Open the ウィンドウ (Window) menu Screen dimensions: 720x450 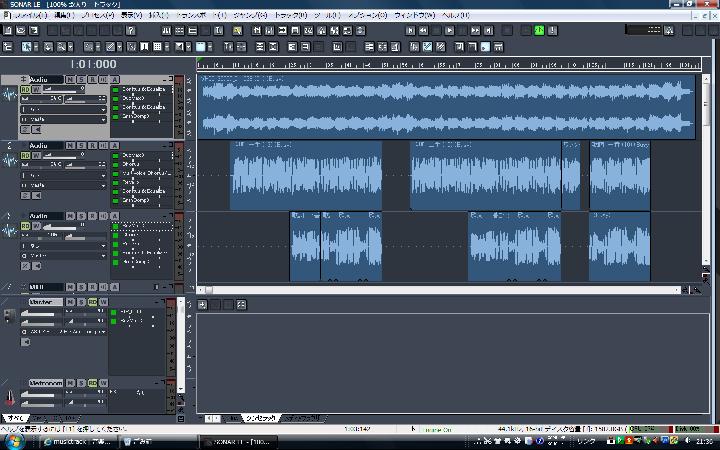415,15
